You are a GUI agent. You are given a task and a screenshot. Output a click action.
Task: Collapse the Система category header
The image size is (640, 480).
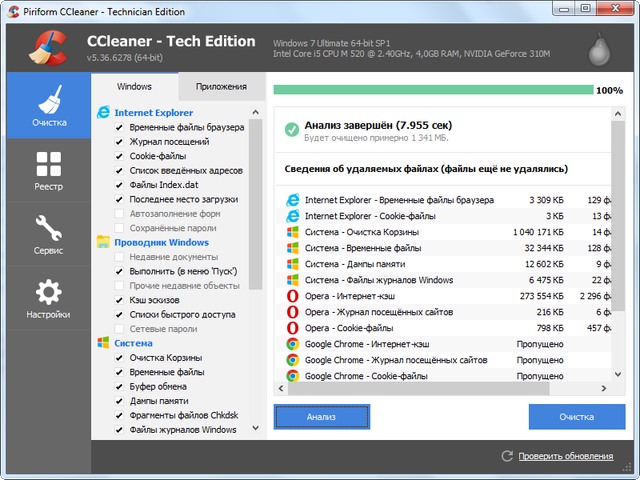coord(133,343)
